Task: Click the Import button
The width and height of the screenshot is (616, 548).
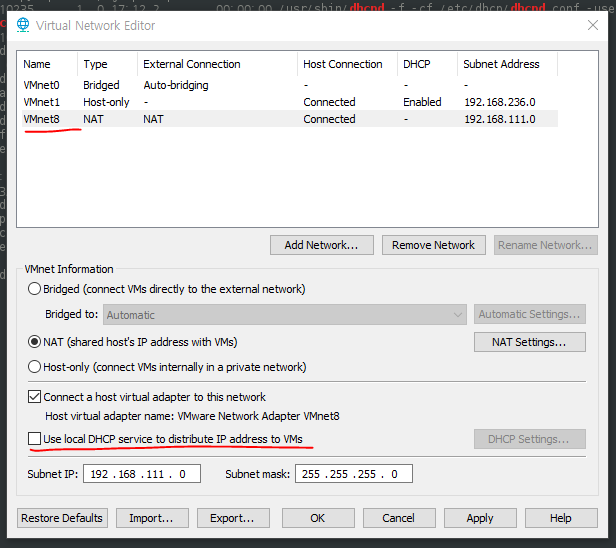Action: tap(152, 518)
